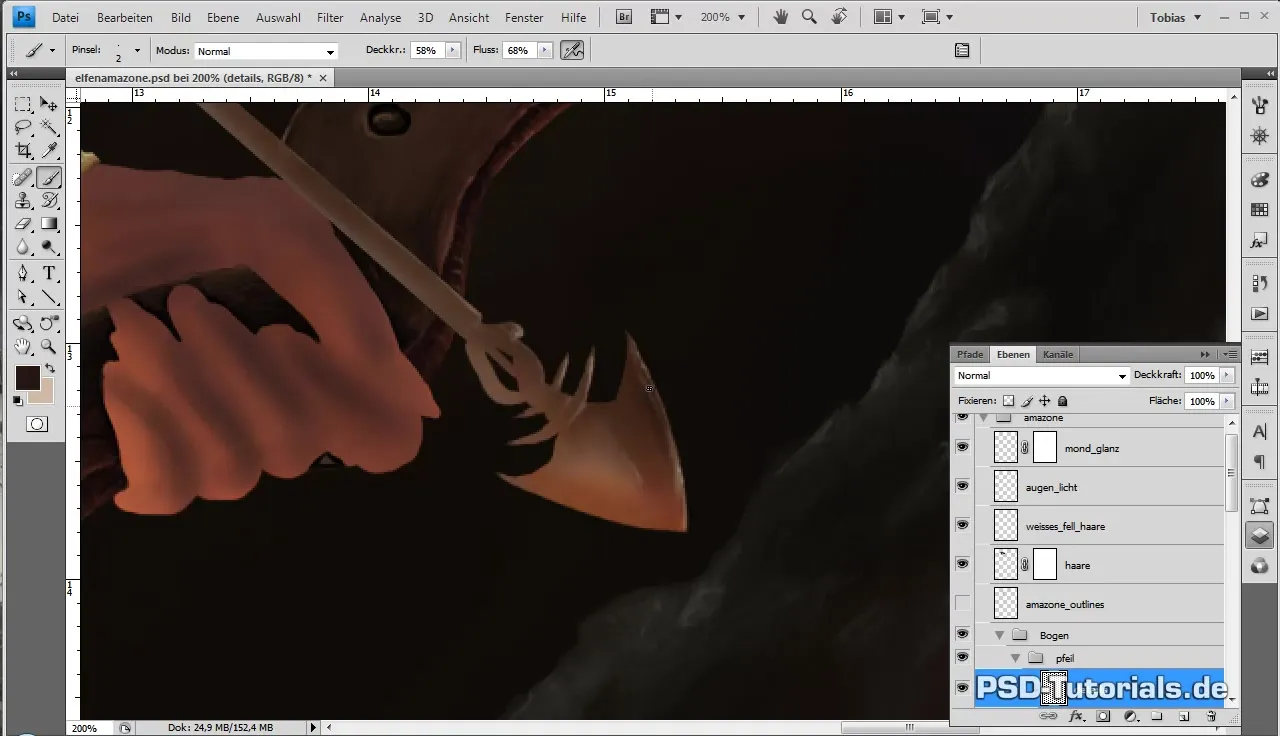Toggle lock all for layer
Screen dimensions: 1280x736
[1062, 400]
